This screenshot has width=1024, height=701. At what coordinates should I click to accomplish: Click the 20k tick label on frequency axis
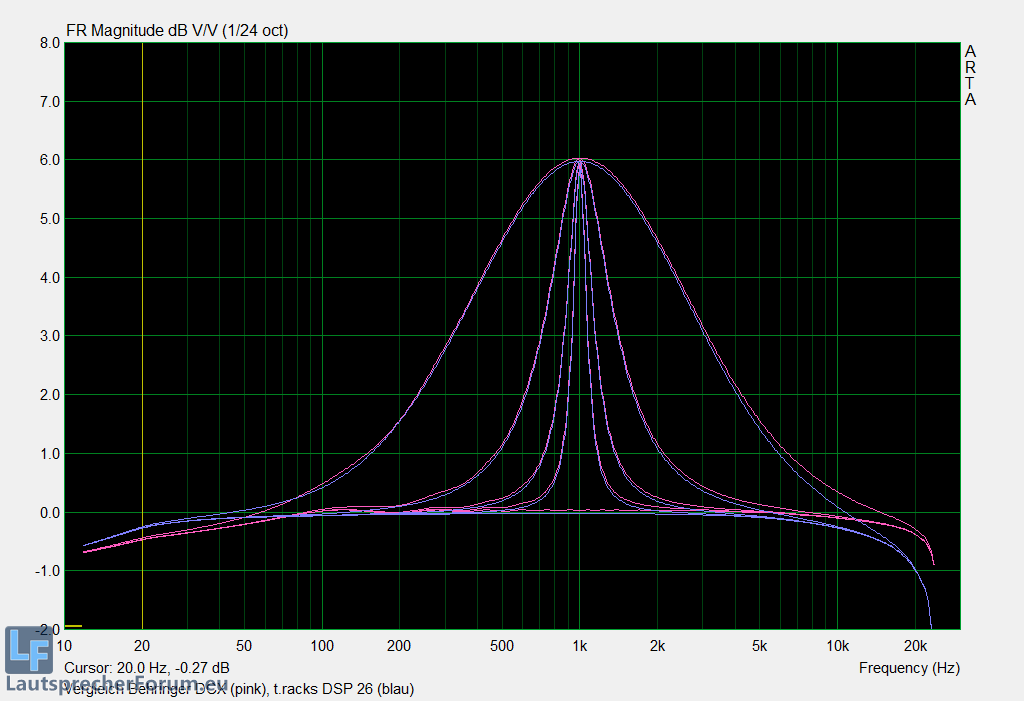[x=915, y=645]
